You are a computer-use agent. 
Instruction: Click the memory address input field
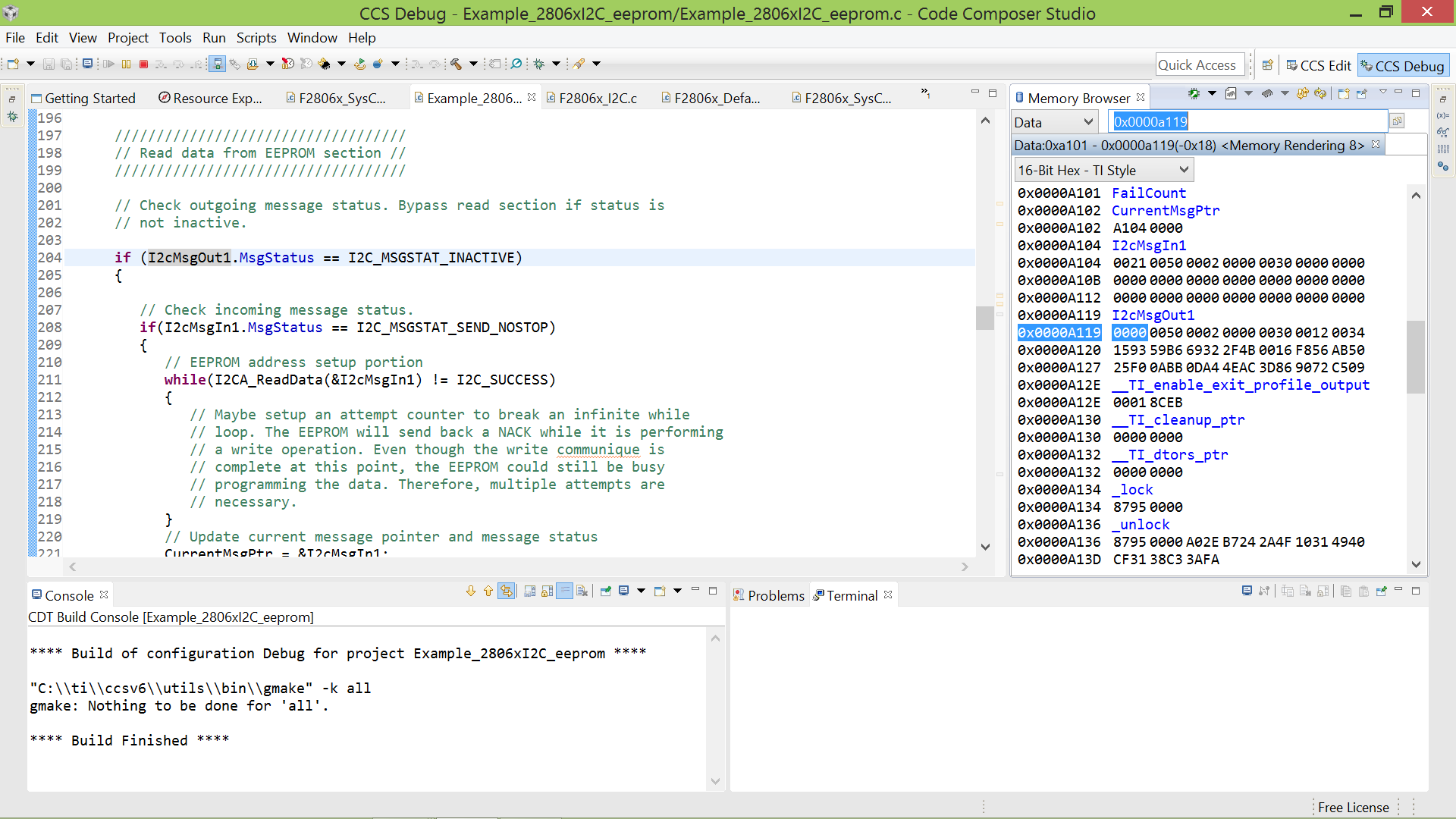1247,122
